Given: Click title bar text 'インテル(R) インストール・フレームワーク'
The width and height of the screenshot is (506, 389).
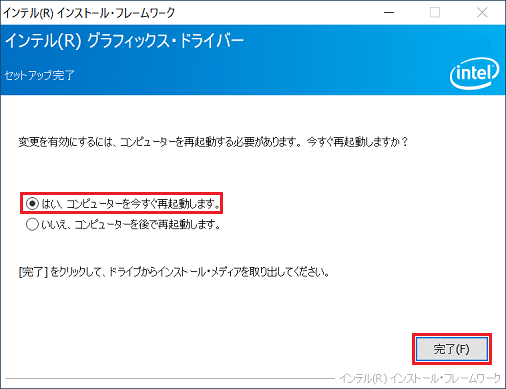Looking at the screenshot, I should (x=89, y=13).
